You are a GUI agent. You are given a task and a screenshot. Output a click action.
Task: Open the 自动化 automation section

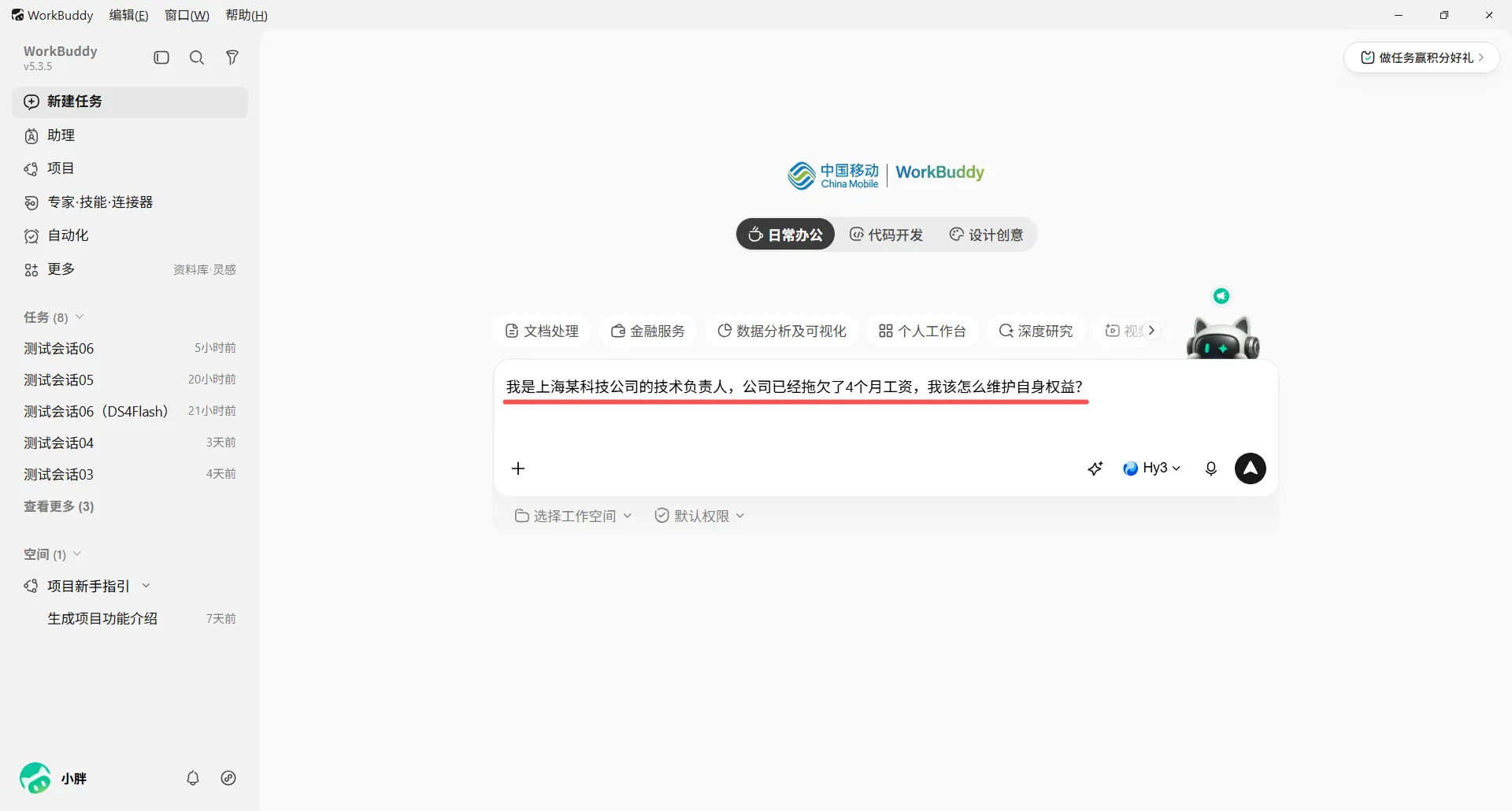coord(130,235)
